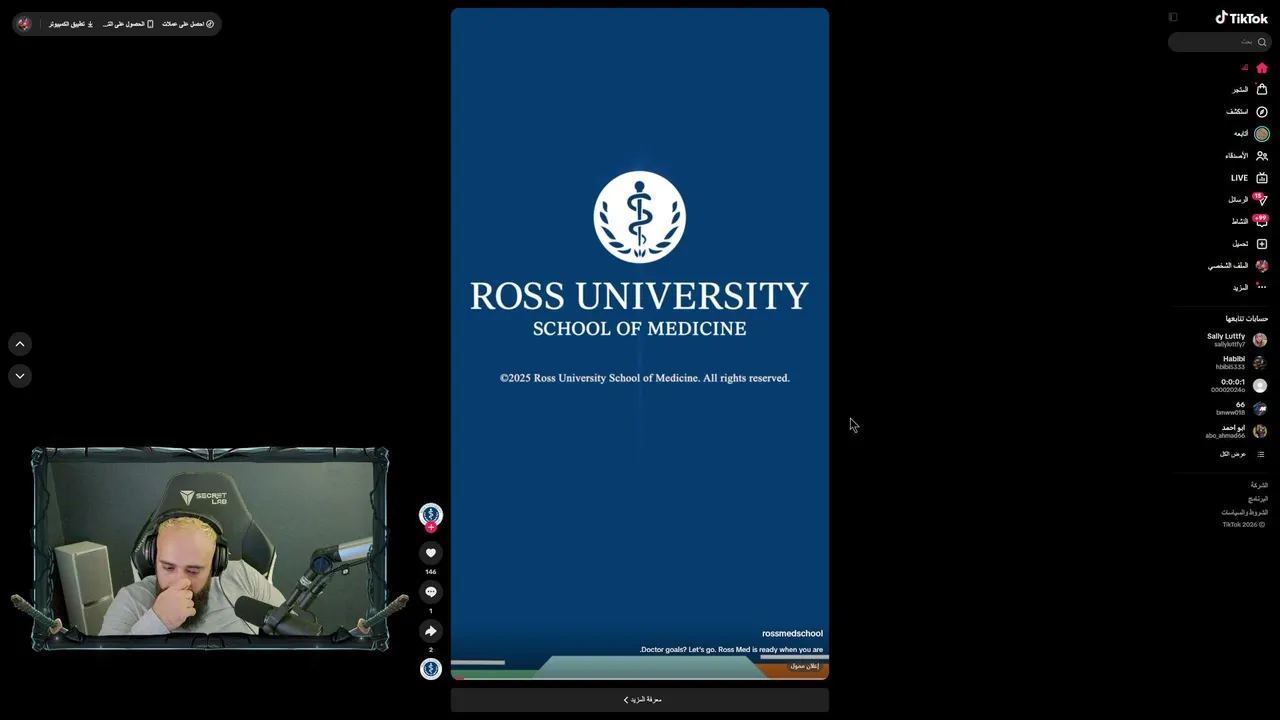The height and width of the screenshot is (720, 1280).
Task: Click the Upload (تحميل) plus icon
Action: coord(1262,244)
